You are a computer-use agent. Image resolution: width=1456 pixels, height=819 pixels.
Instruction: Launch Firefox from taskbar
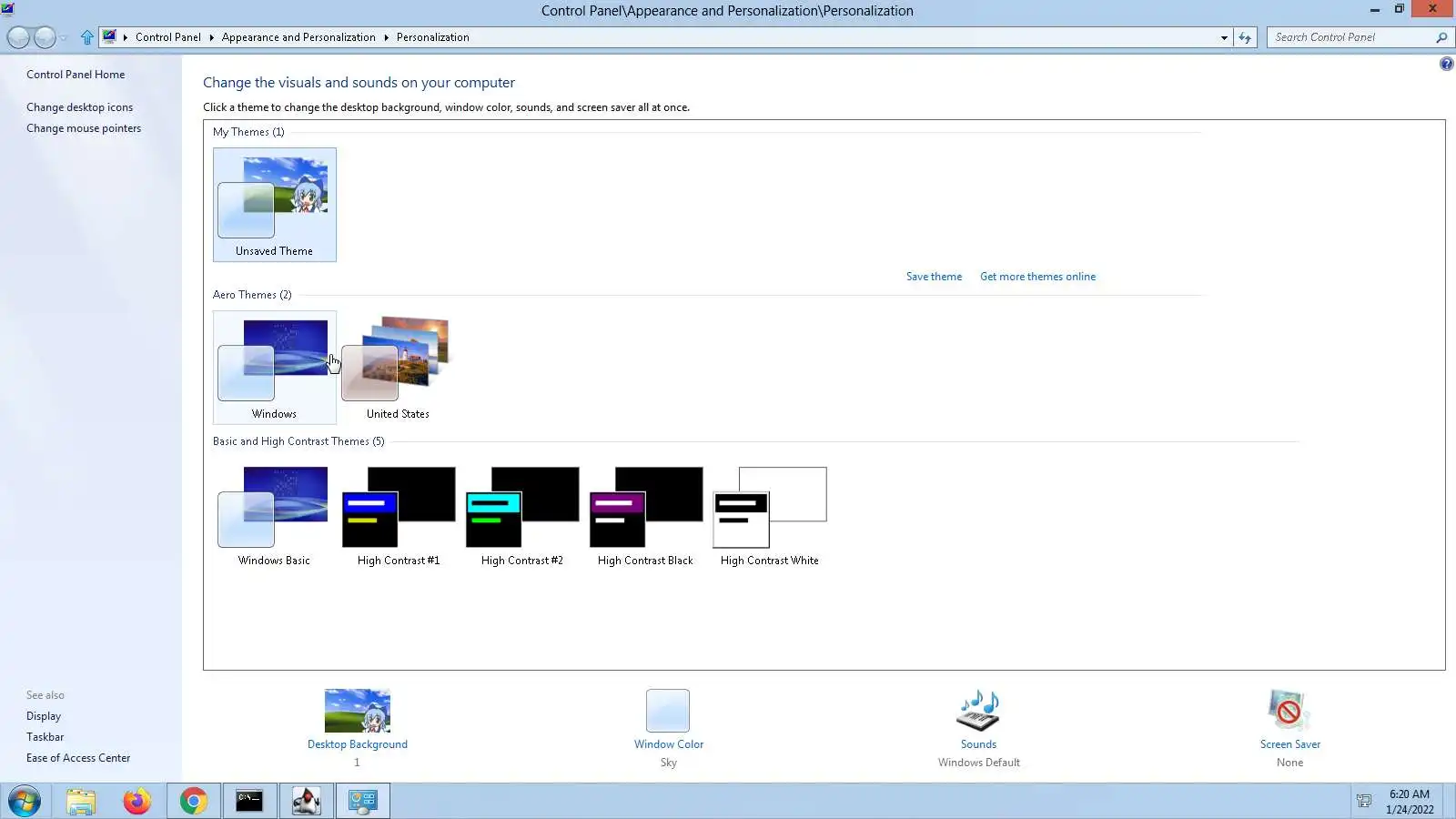pos(136,802)
